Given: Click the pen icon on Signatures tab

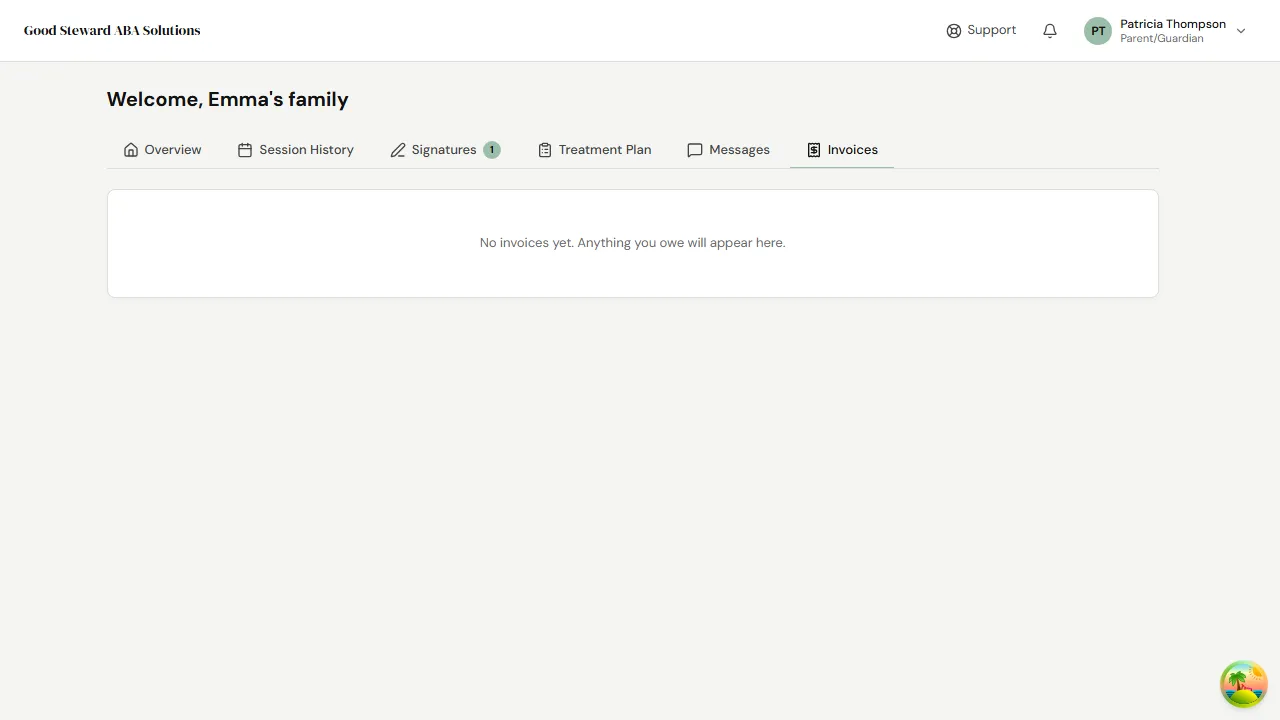Looking at the screenshot, I should tap(398, 149).
